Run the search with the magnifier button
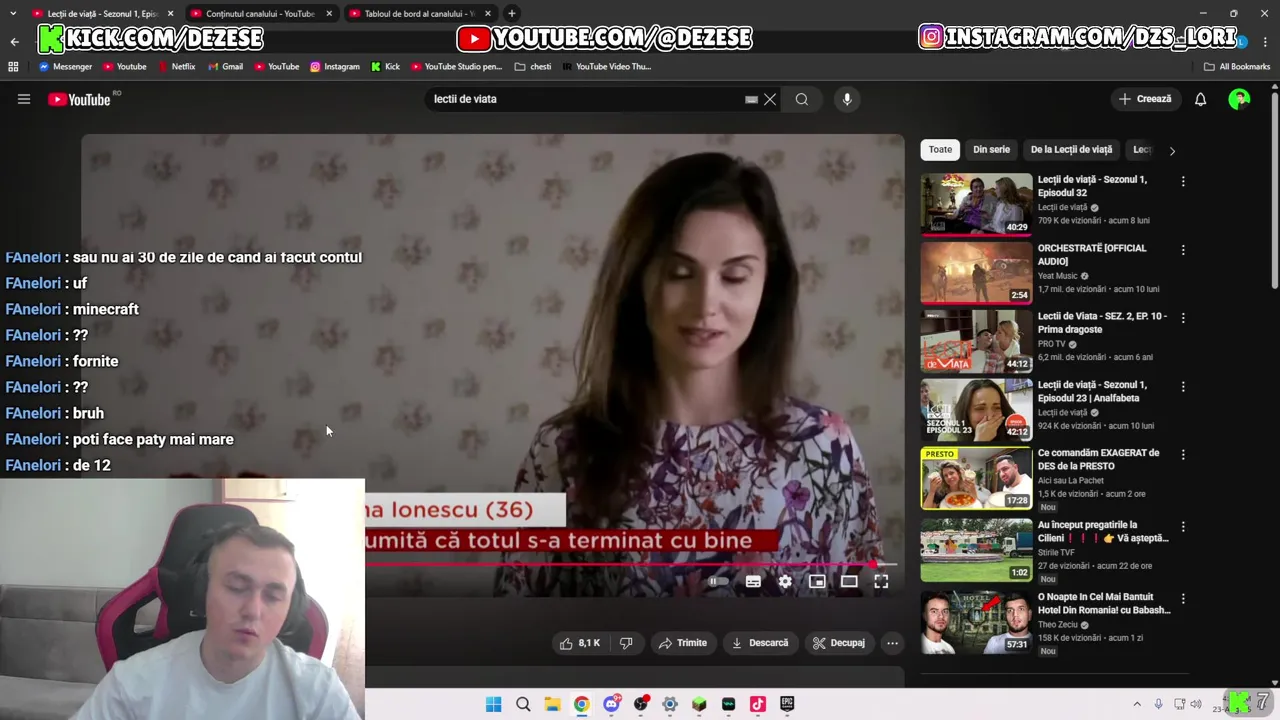This screenshot has height=720, width=1280. click(x=802, y=99)
